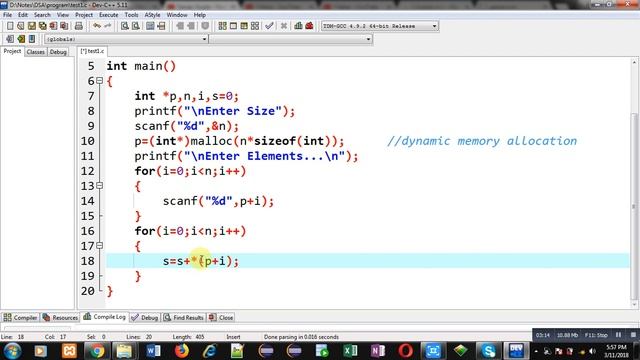Click the Stop execution X icon

point(284,26)
